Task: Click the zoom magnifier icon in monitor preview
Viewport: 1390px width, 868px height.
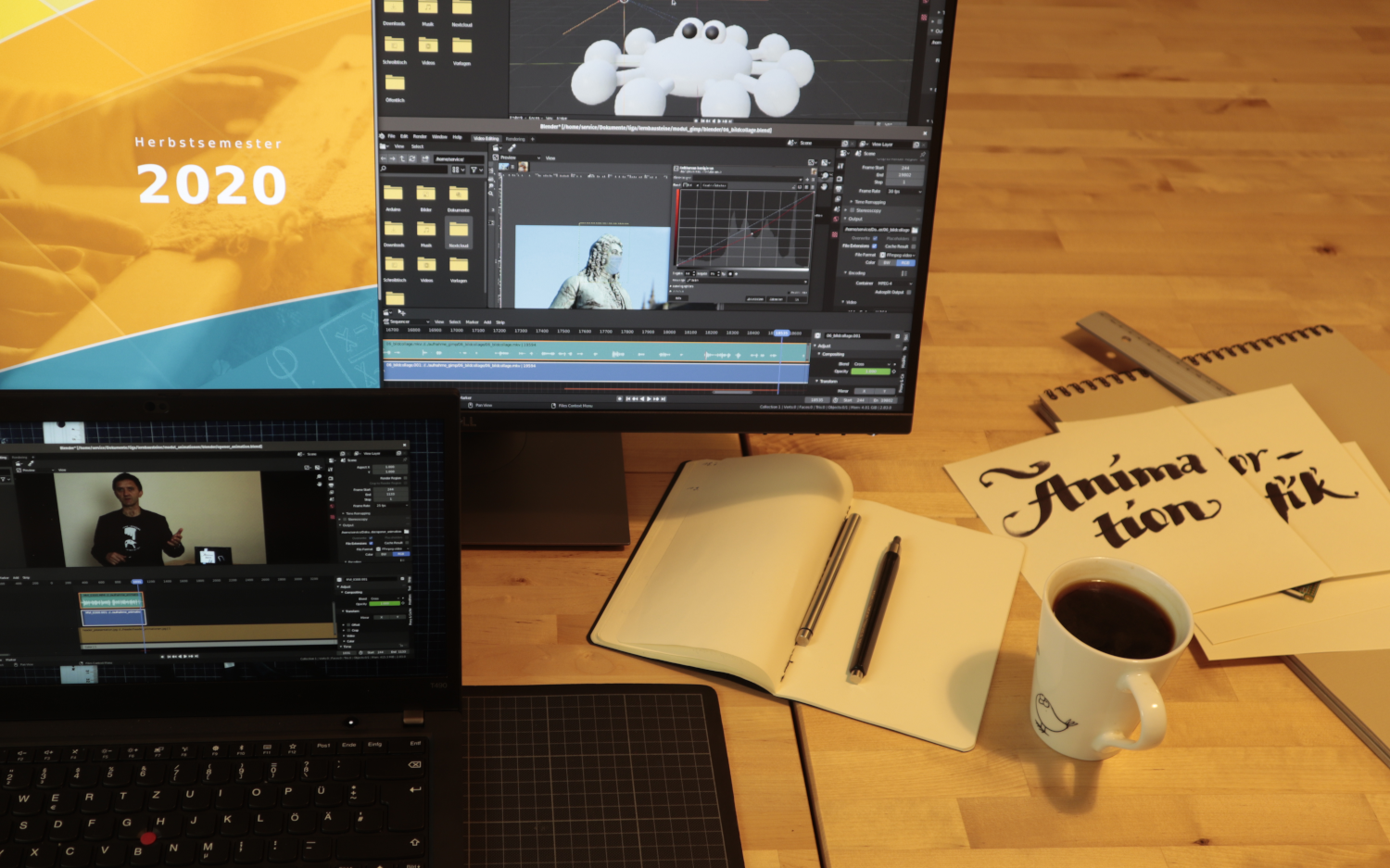Action: (826, 175)
